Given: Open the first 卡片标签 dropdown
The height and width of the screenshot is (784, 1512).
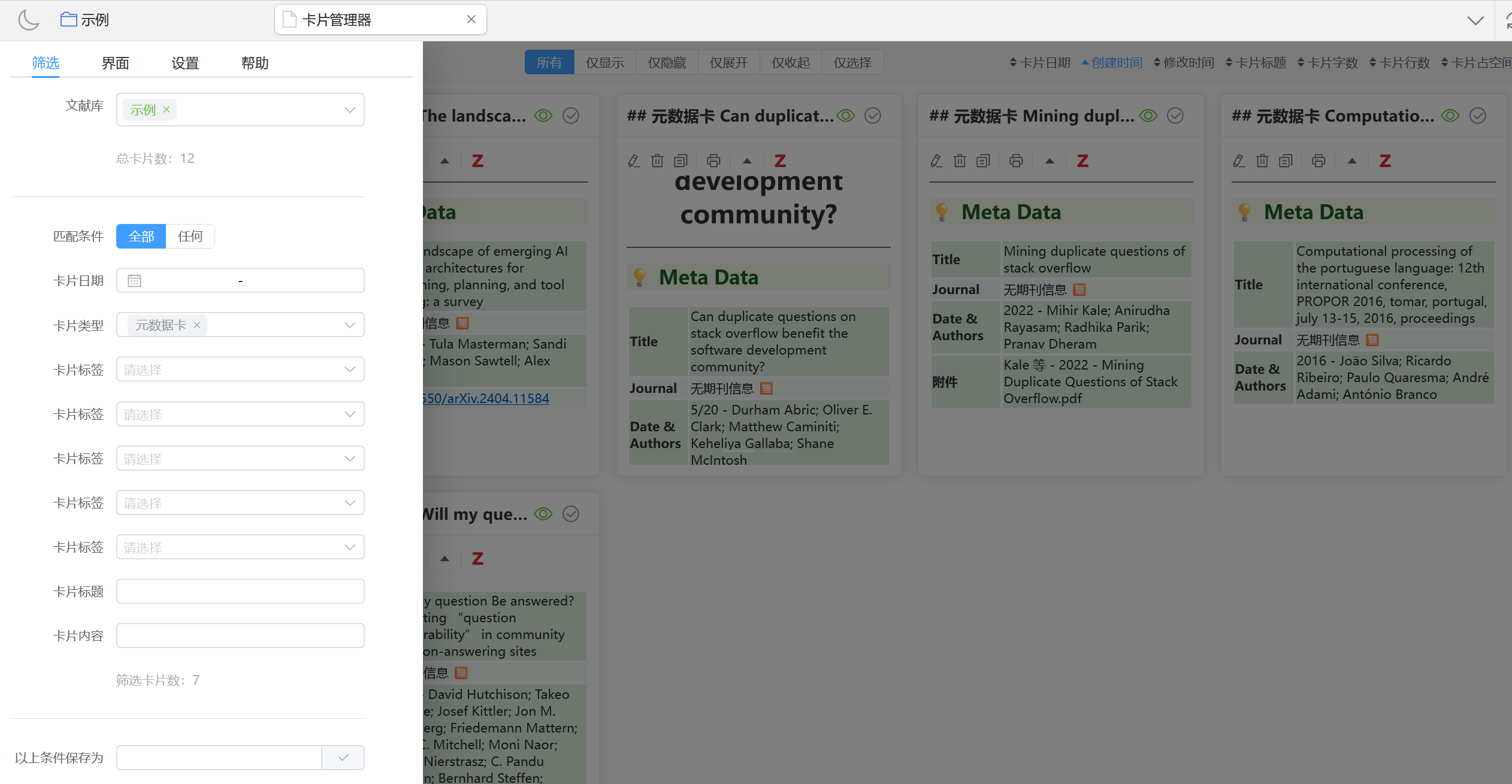Looking at the screenshot, I should click(x=240, y=370).
